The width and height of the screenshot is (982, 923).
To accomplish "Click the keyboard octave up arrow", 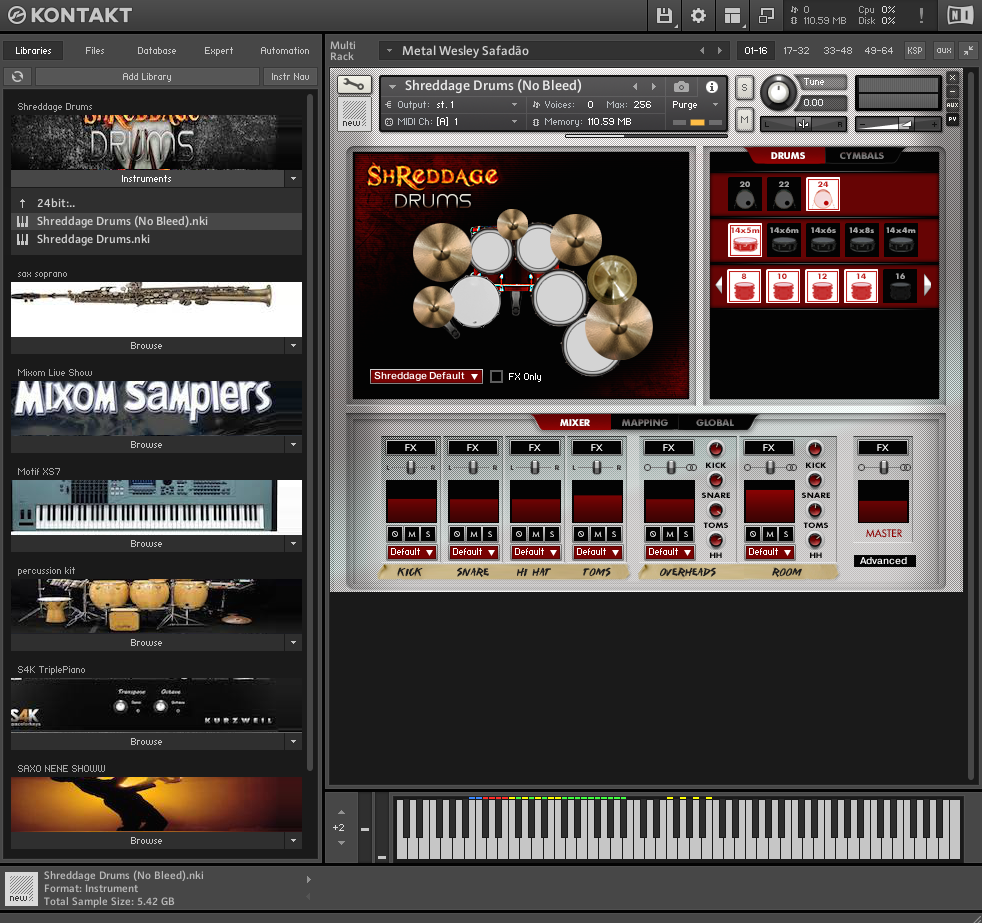I will point(341,812).
